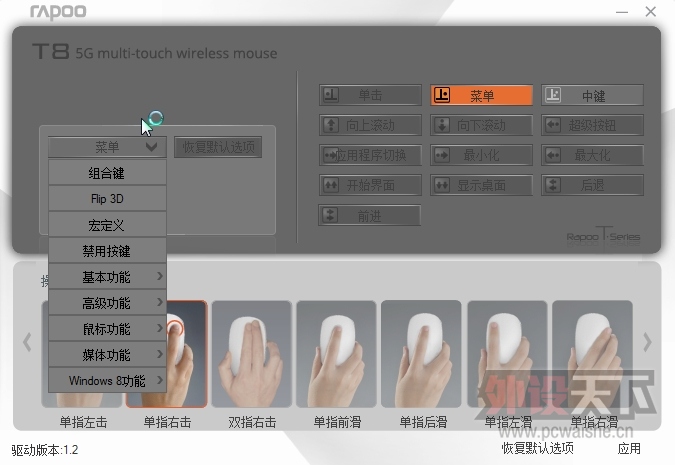Choose 宏定义 from the dropdown list
This screenshot has width=675, height=465.
point(107,225)
